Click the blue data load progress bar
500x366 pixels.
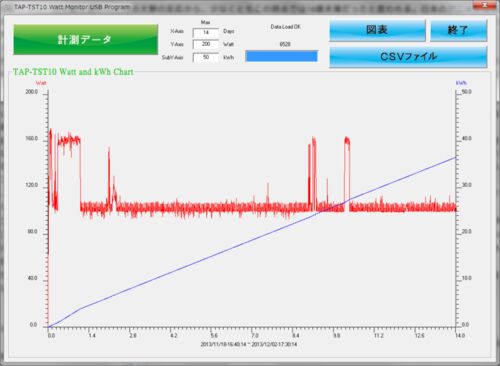(x=282, y=56)
